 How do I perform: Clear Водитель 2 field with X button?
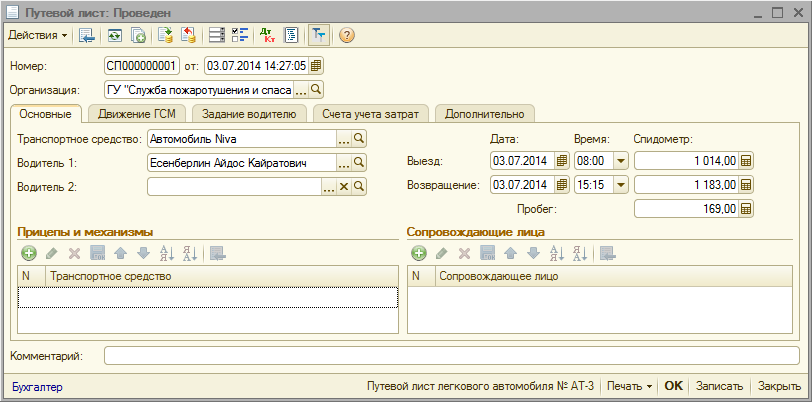(344, 186)
